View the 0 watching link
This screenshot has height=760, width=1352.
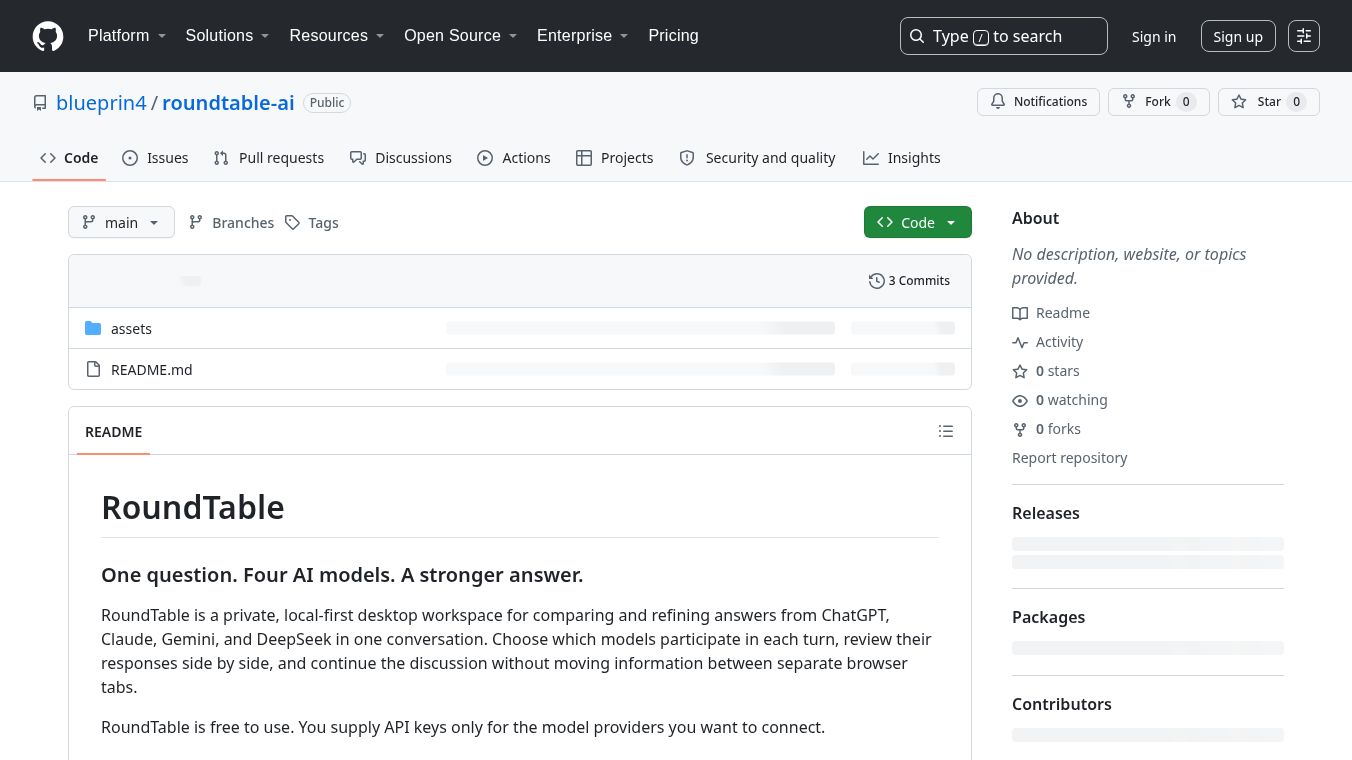tap(1060, 400)
